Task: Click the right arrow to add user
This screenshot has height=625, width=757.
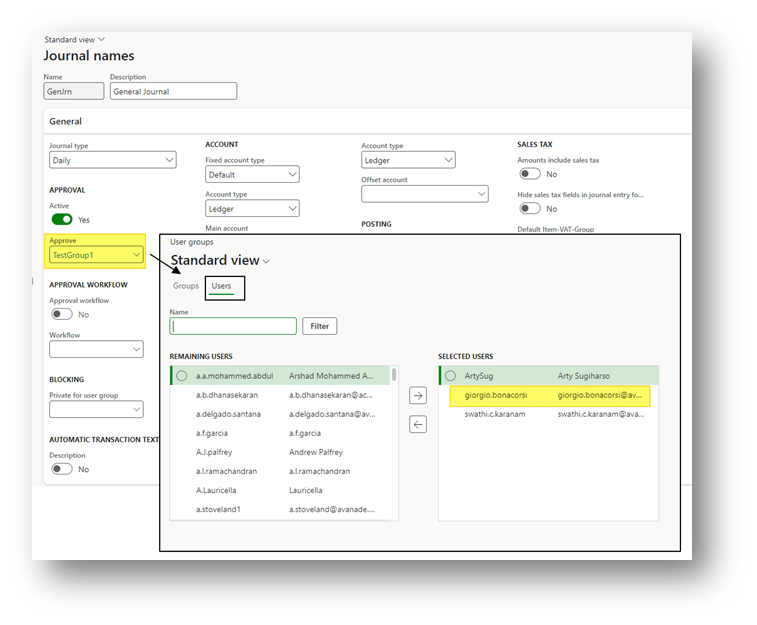Action: pyautogui.click(x=418, y=396)
